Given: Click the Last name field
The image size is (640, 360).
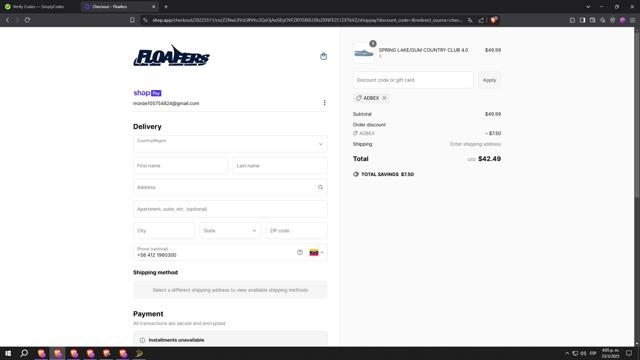Looking at the screenshot, I should click(x=280, y=166).
